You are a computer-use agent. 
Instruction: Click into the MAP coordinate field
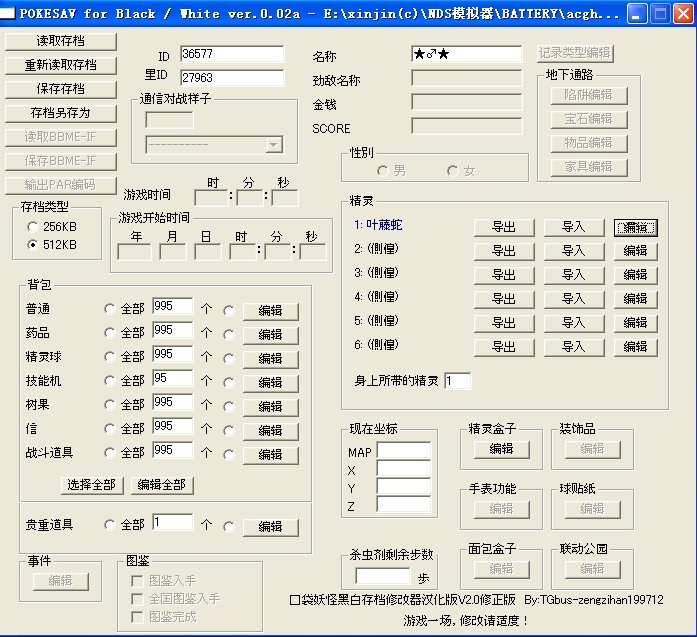tap(404, 450)
